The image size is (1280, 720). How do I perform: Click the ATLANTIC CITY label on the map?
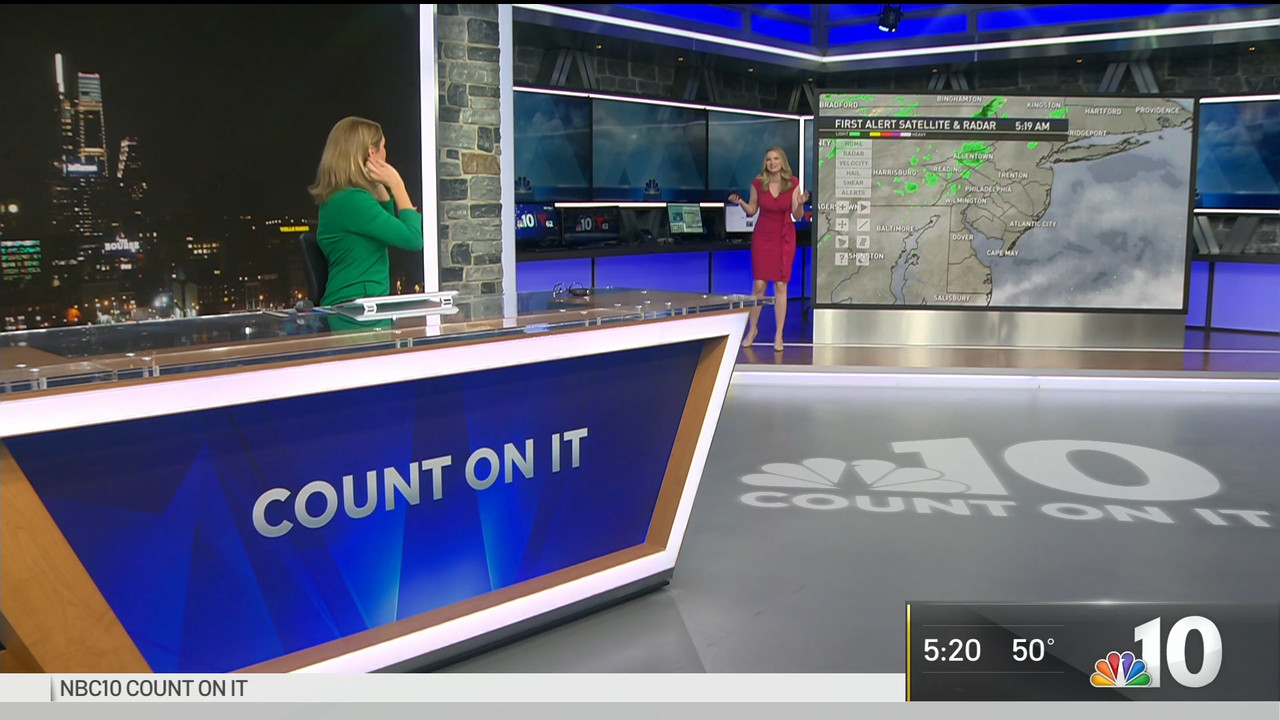click(x=1033, y=224)
